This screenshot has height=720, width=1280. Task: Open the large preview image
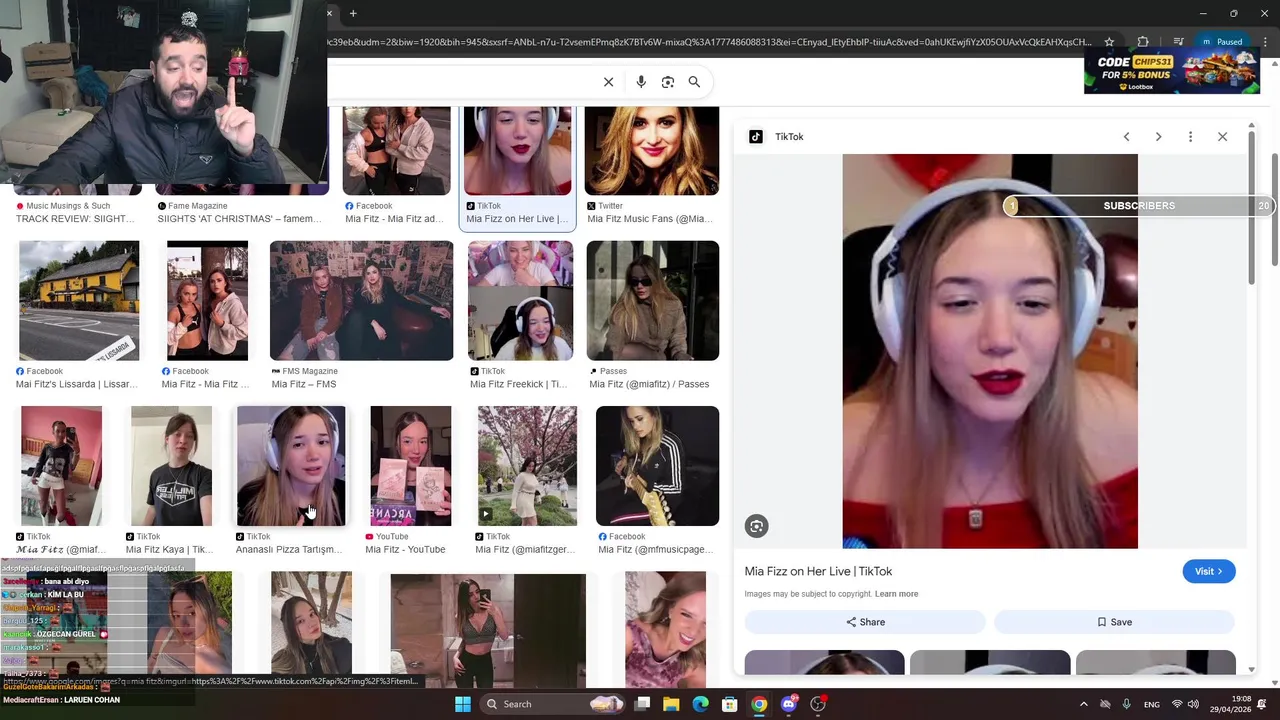[x=990, y=351]
